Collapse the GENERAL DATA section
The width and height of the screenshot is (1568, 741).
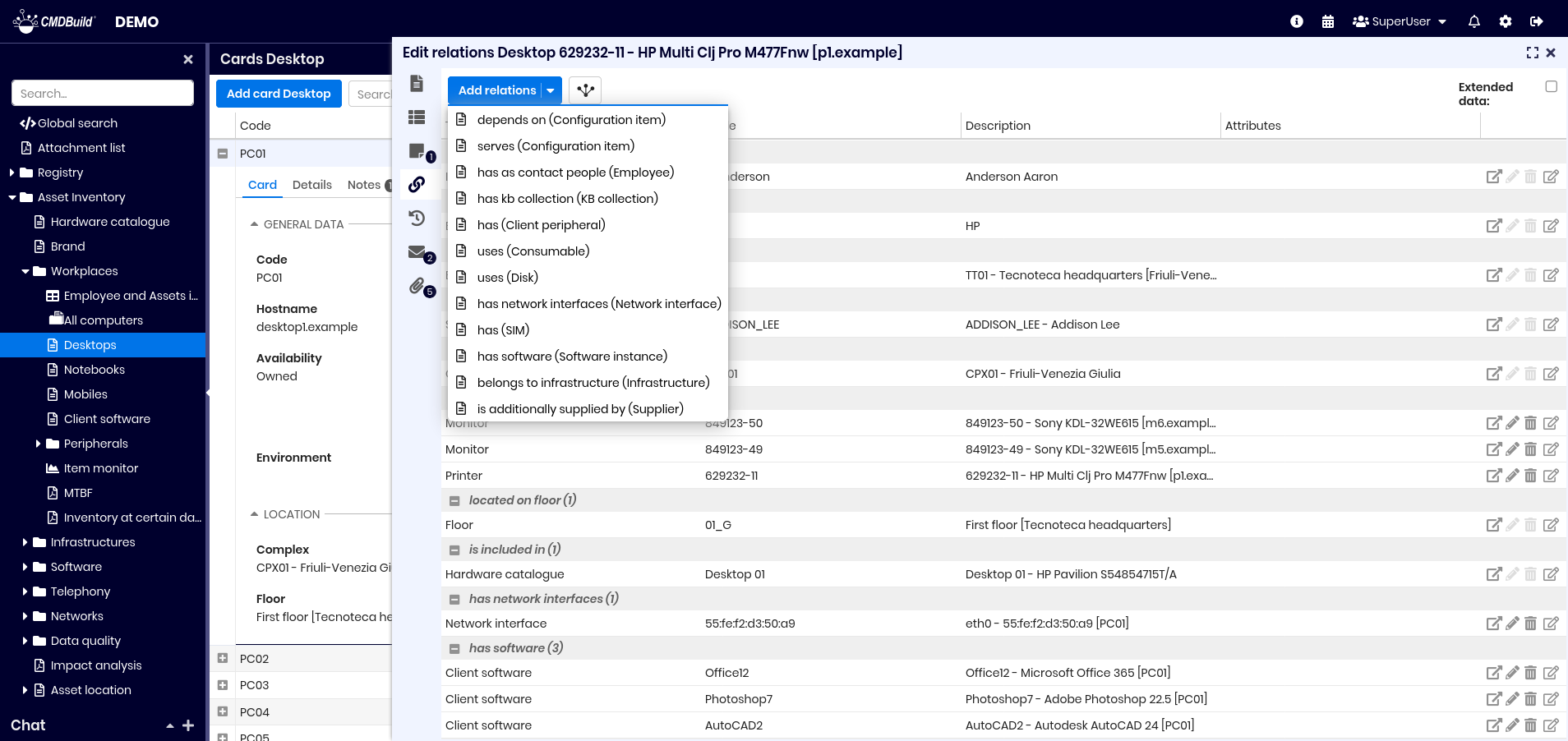click(x=254, y=224)
